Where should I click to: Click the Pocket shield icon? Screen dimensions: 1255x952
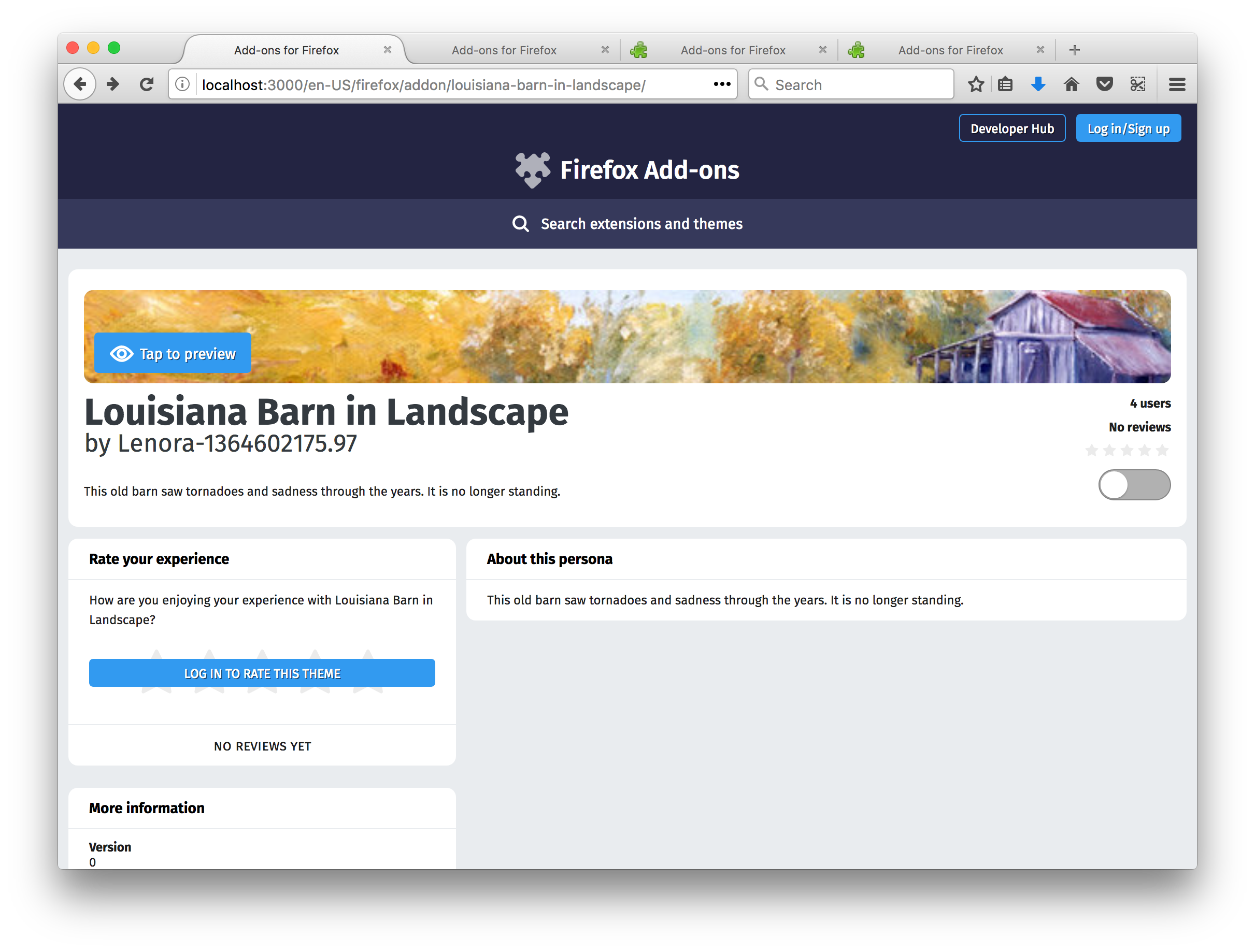(1104, 84)
